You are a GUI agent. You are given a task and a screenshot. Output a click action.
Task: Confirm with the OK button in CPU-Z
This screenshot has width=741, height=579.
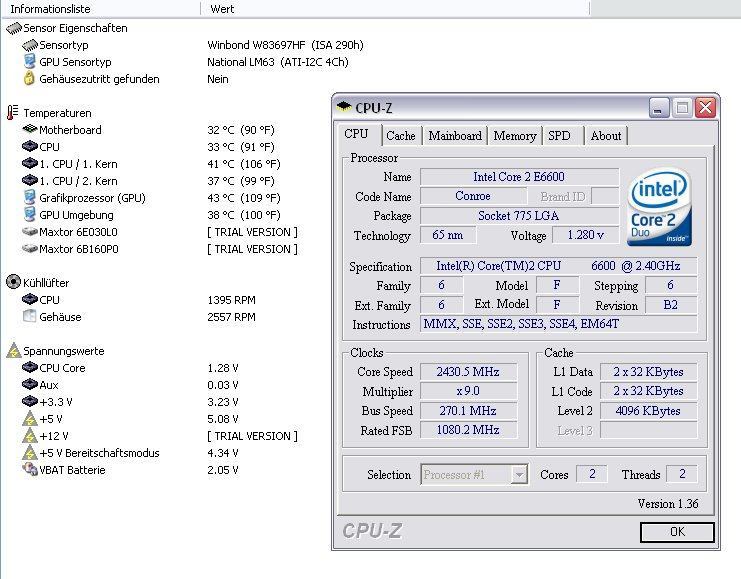point(677,532)
